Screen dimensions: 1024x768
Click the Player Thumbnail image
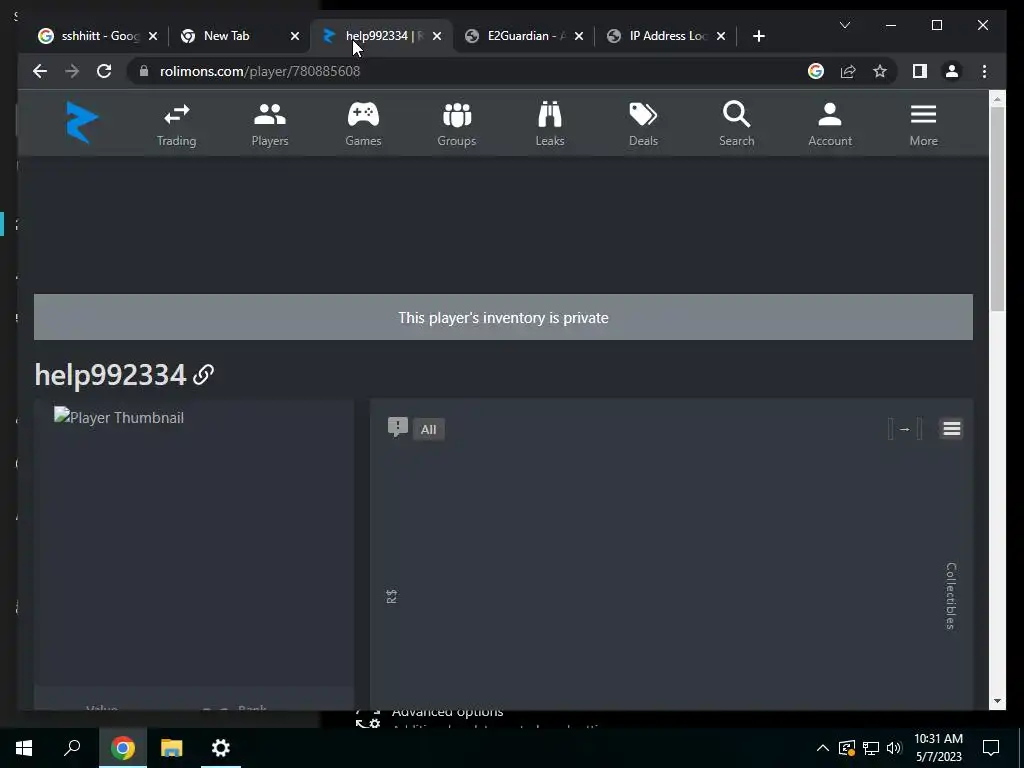[x=119, y=417]
